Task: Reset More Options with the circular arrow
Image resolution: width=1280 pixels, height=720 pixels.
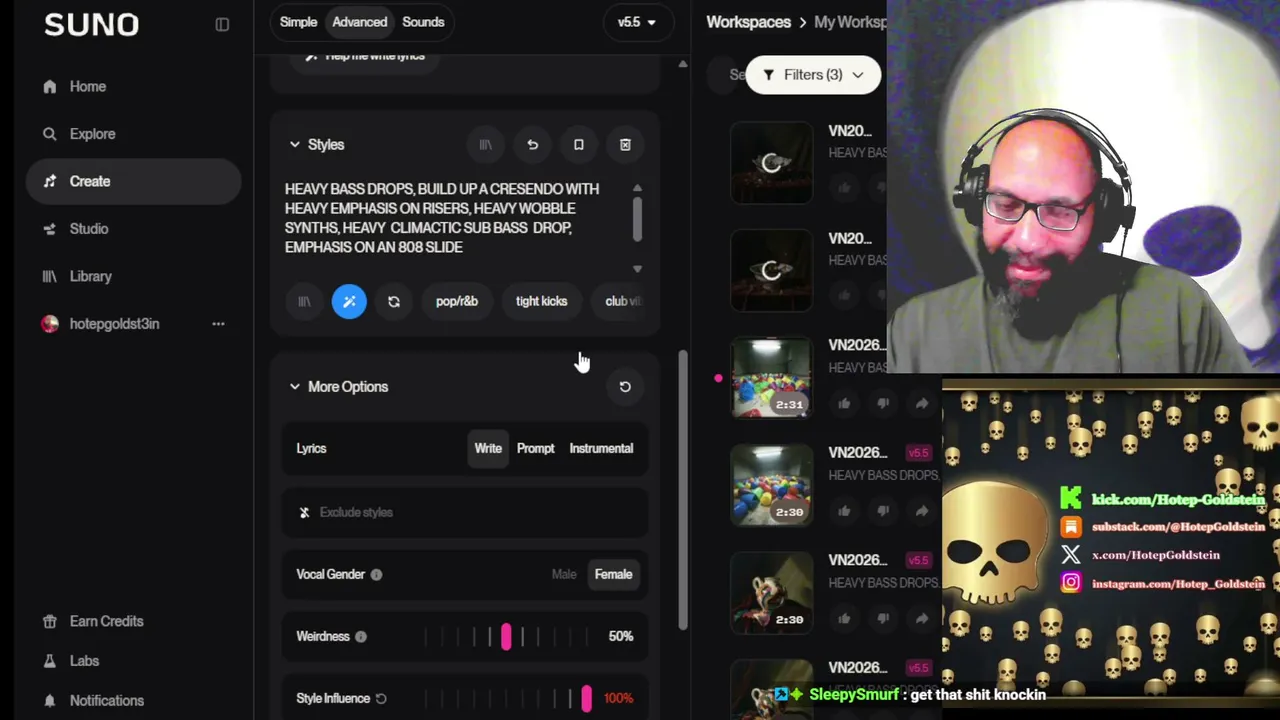Action: (625, 387)
